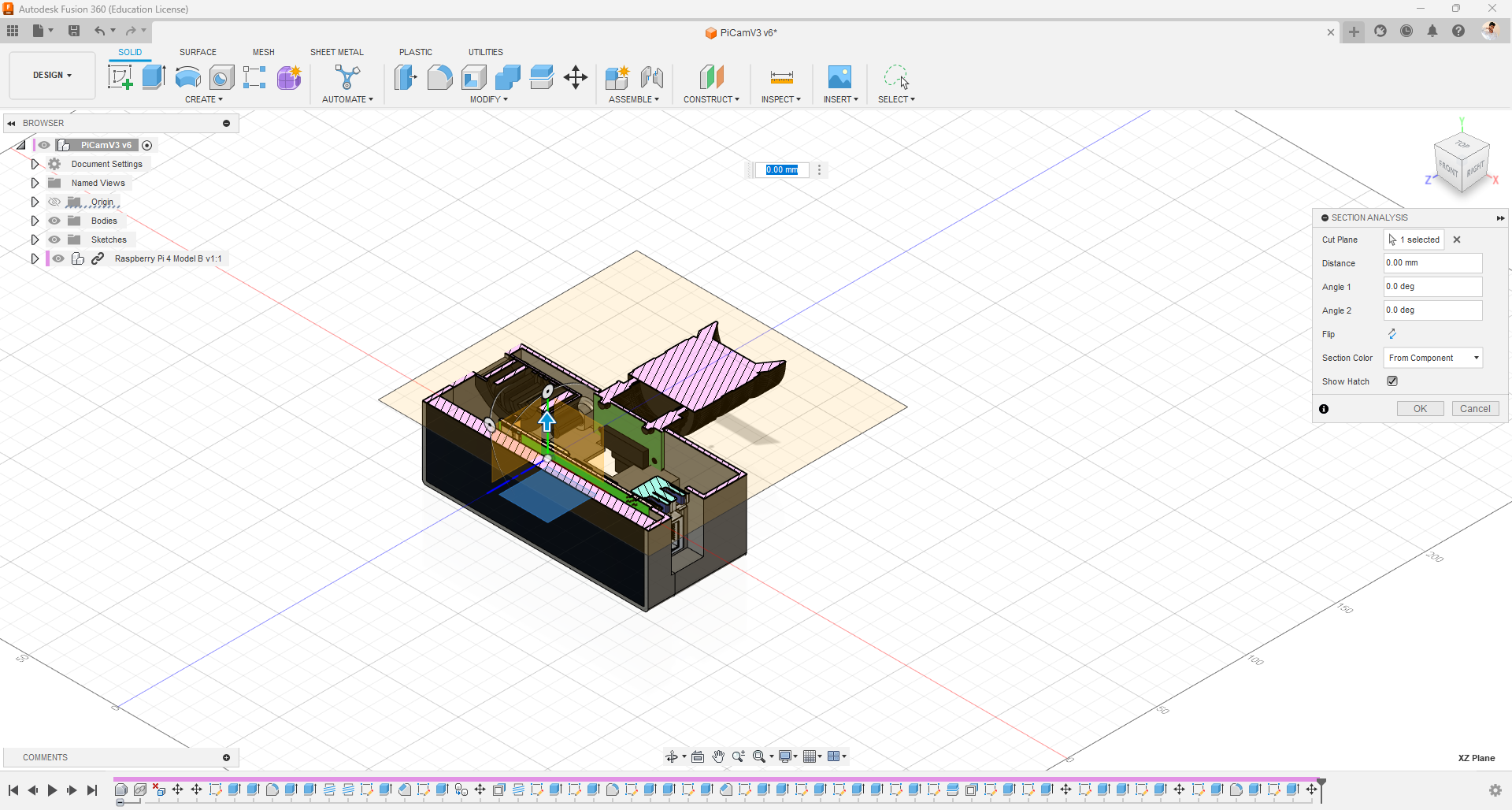Click the ViewCube navigation widget
This screenshot has height=810, width=1512.
pos(1462,163)
